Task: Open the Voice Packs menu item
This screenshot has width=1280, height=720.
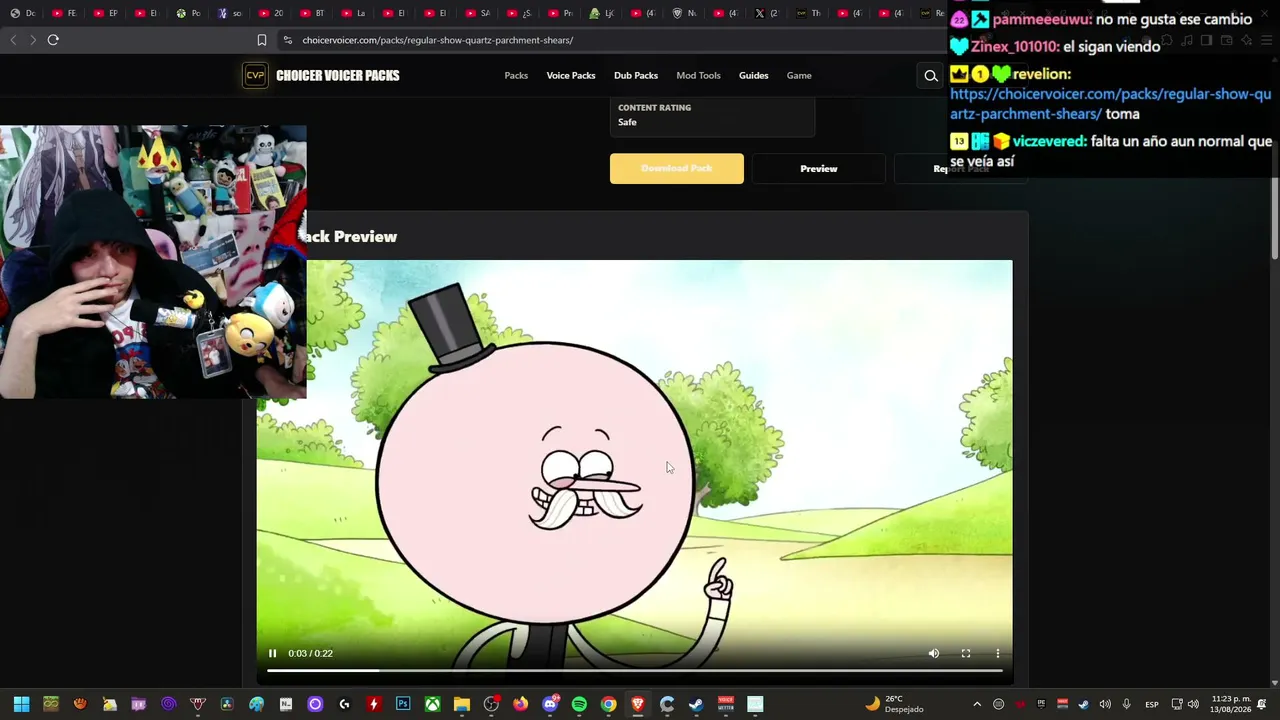Action: (571, 76)
